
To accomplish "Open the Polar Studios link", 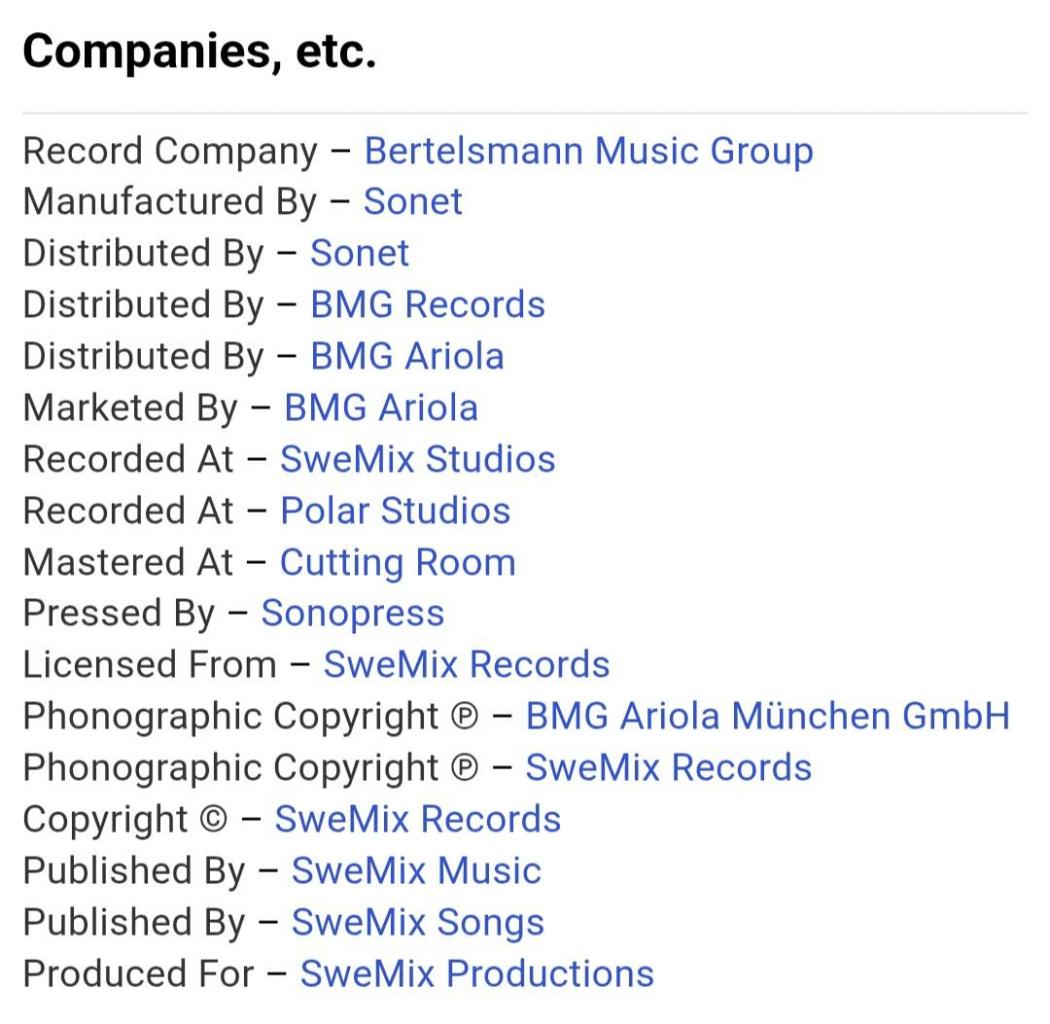I will click(395, 511).
